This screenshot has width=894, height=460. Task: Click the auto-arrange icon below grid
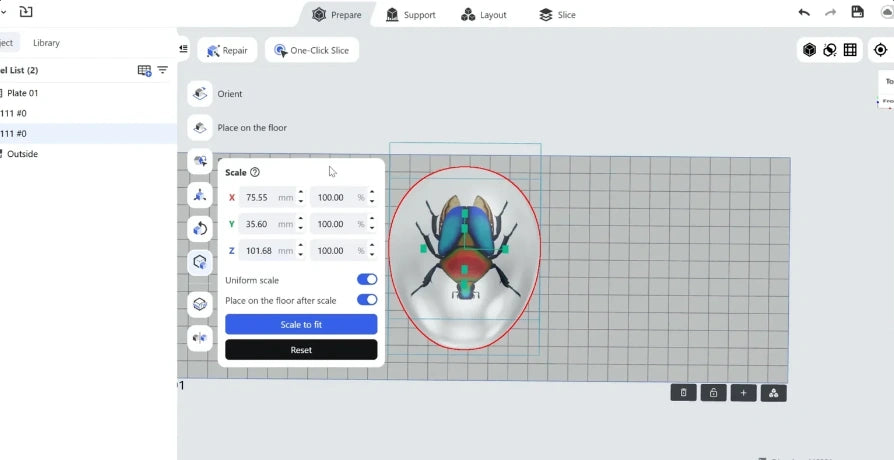pyautogui.click(x=774, y=393)
